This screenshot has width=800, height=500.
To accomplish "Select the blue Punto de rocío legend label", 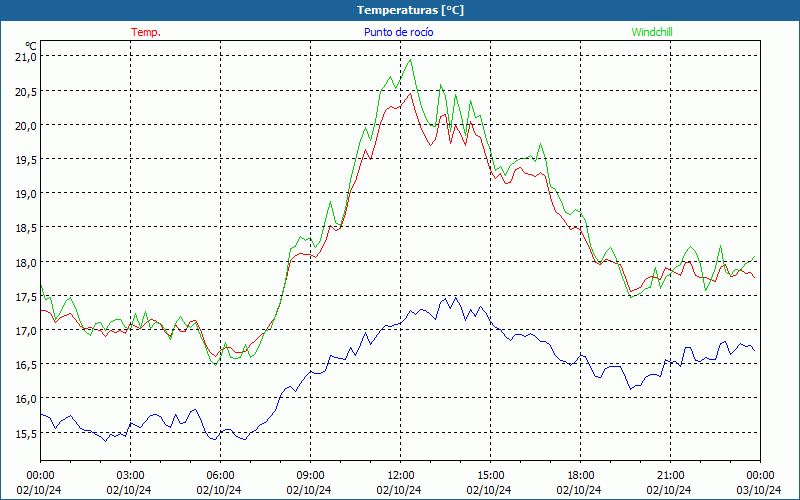I will (398, 32).
